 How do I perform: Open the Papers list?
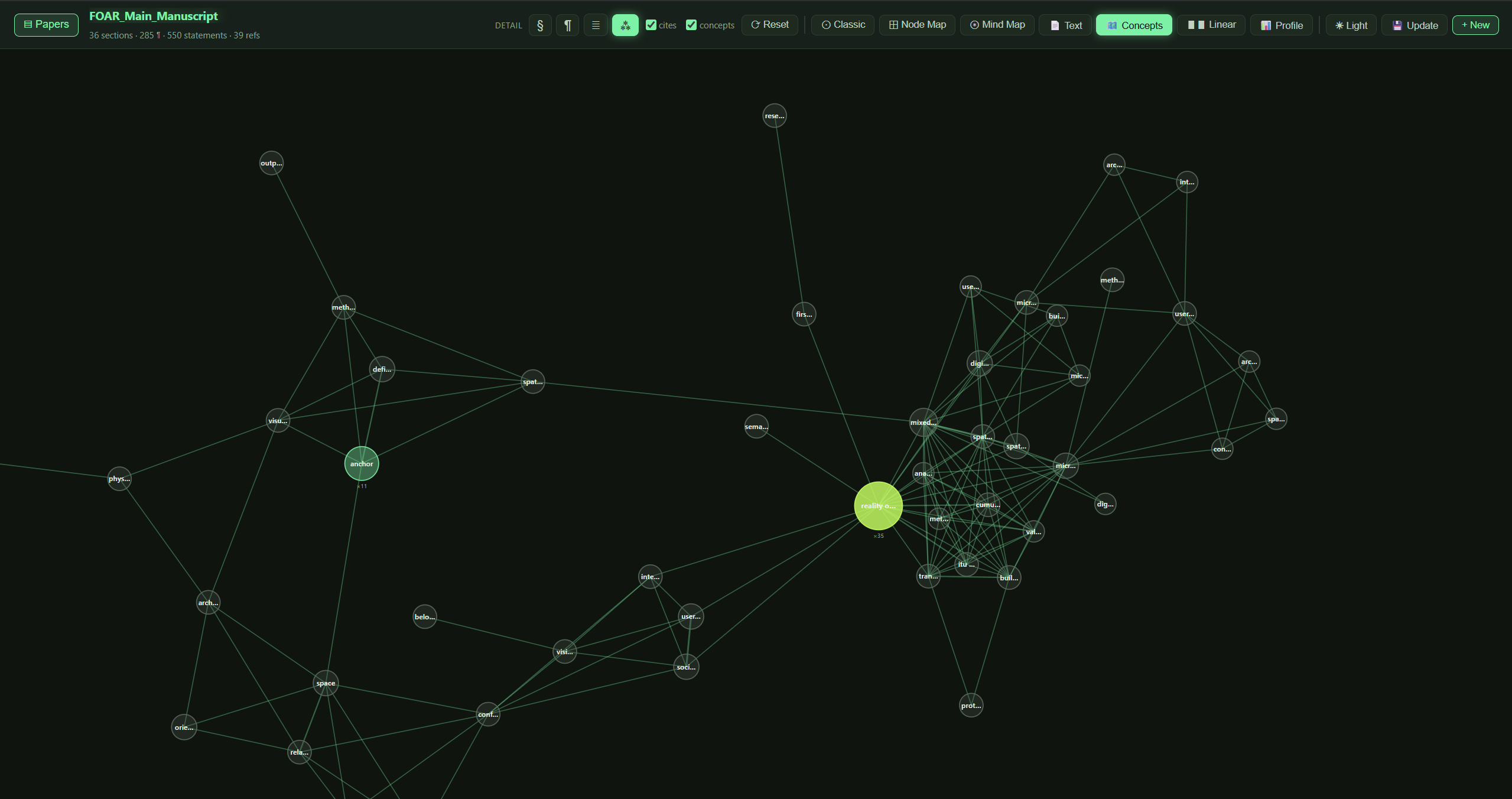click(46, 25)
